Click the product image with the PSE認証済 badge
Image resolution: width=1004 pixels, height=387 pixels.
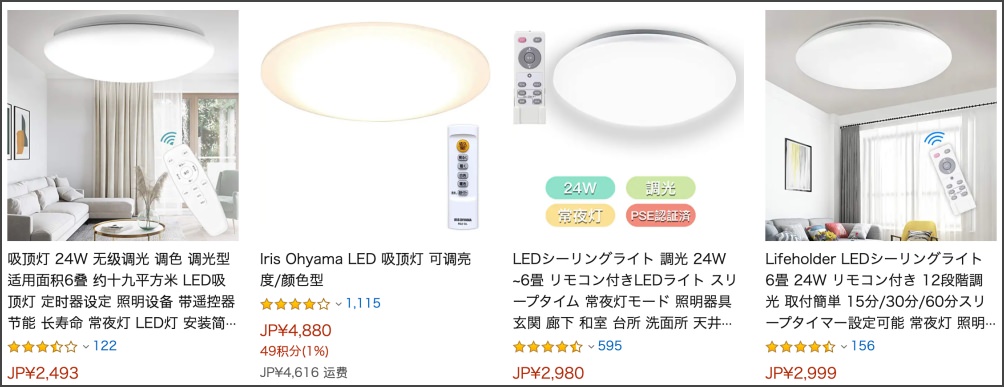628,126
